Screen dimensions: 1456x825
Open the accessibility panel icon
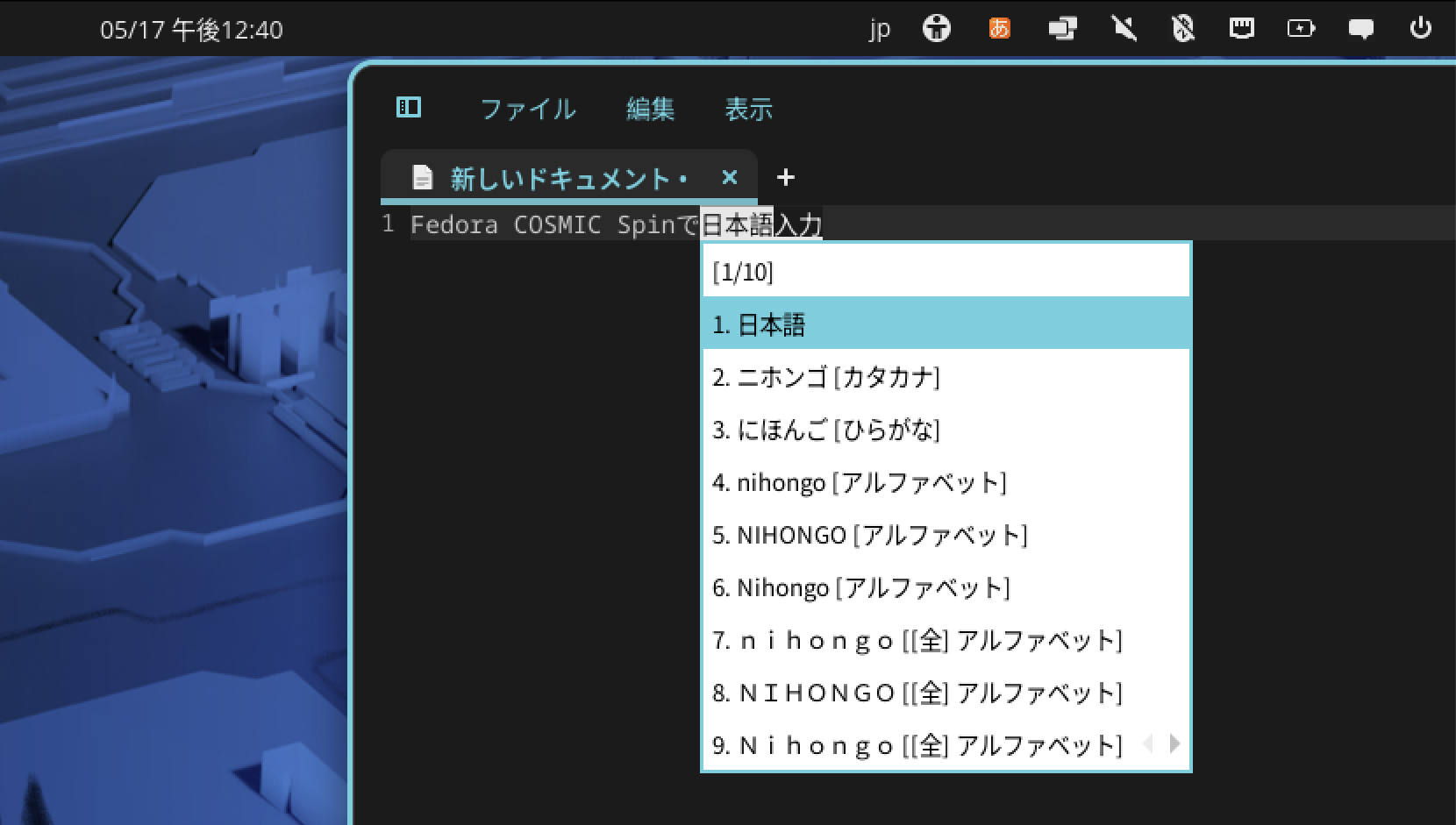937,29
